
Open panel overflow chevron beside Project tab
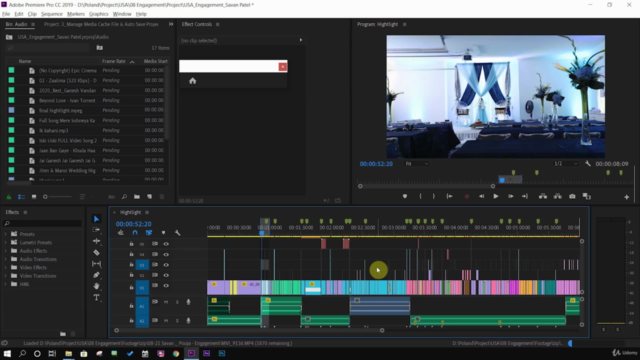[171, 24]
